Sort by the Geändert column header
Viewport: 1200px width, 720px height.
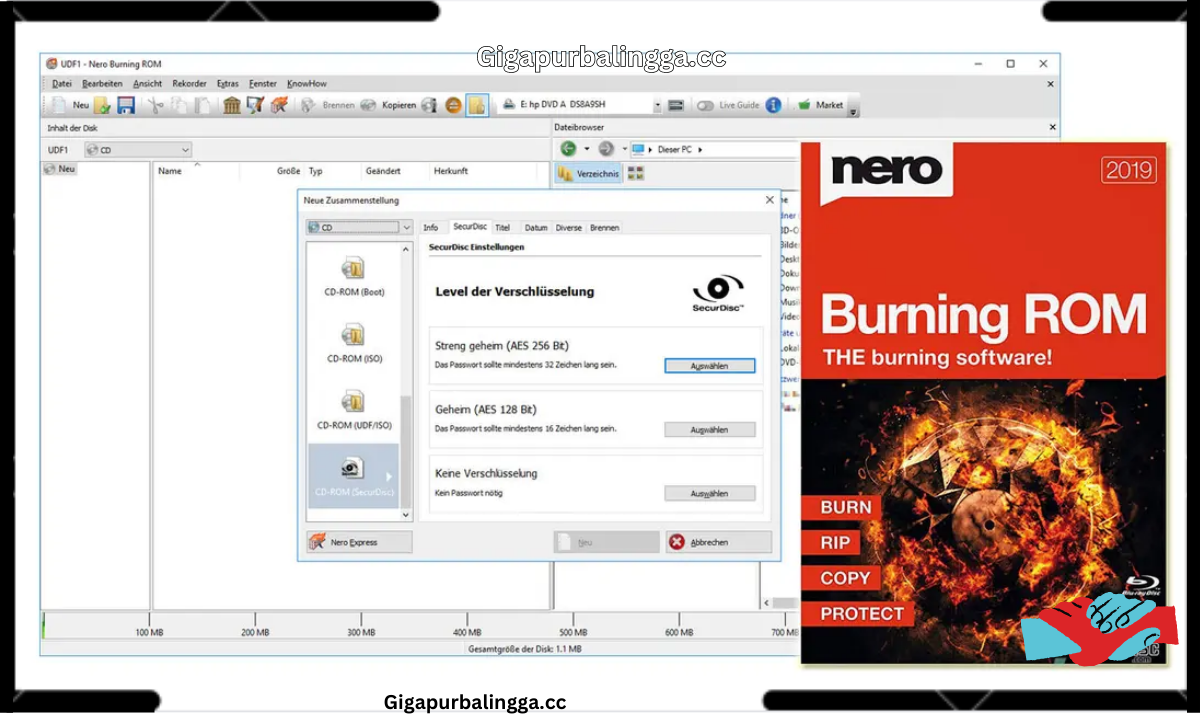point(383,171)
